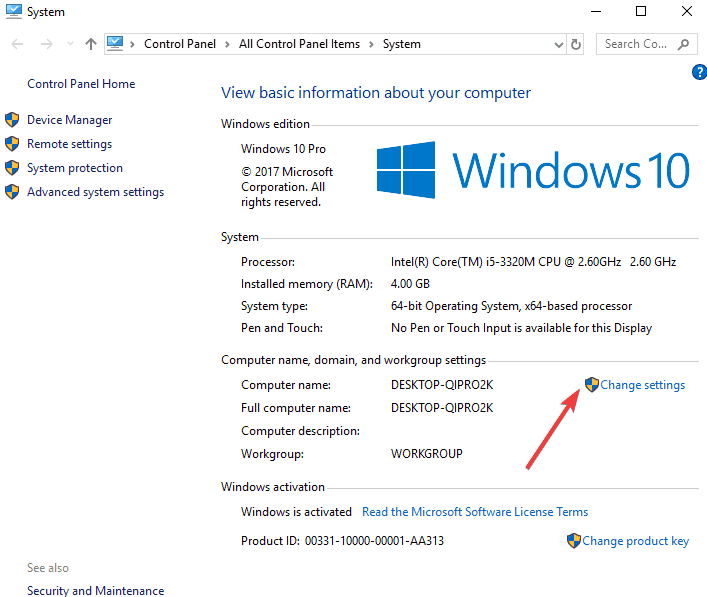Image resolution: width=707 pixels, height=597 pixels.
Task: Select Control Panel in breadcrumb
Action: click(x=180, y=44)
